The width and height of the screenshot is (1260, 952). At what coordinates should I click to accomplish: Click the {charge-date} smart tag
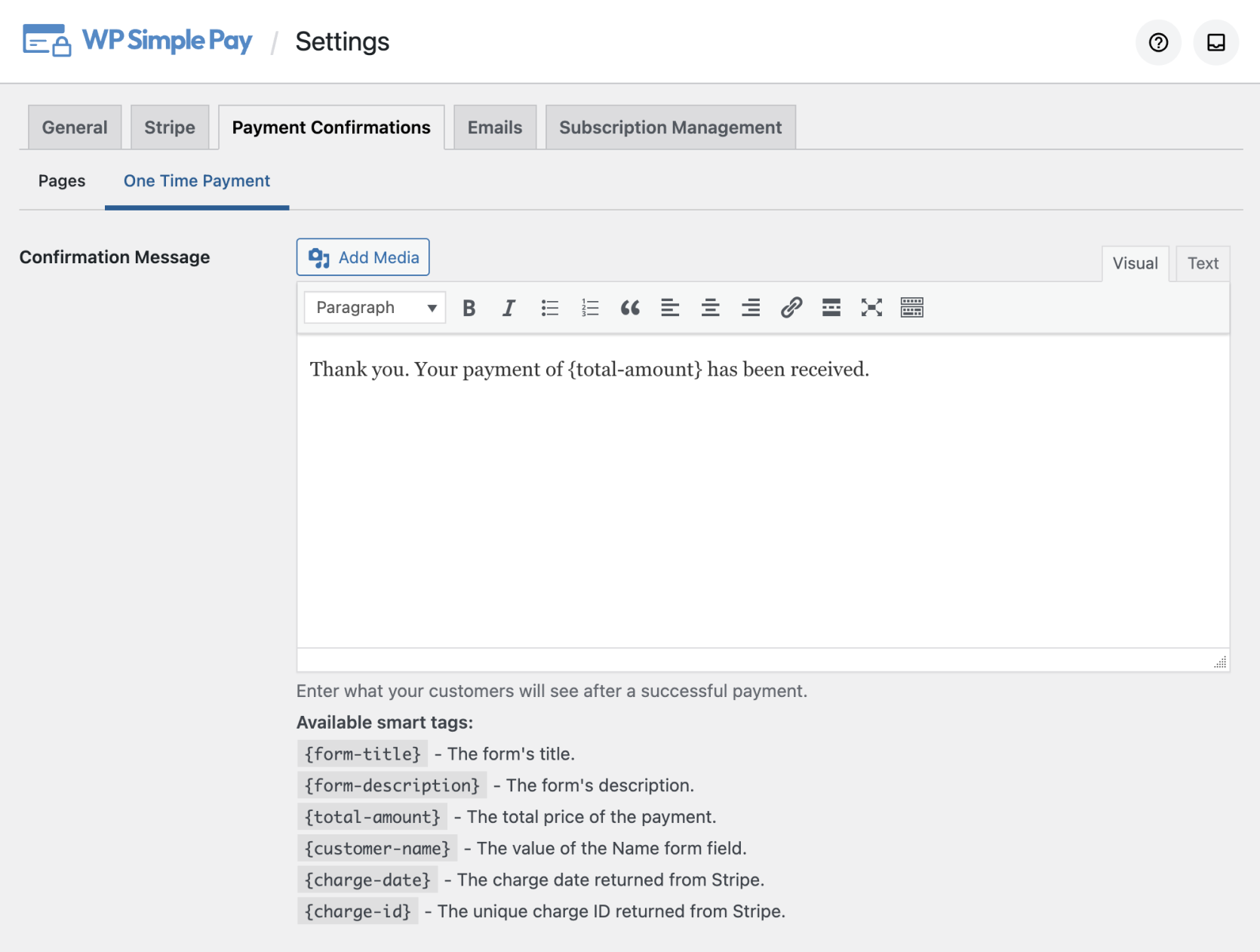[367, 880]
